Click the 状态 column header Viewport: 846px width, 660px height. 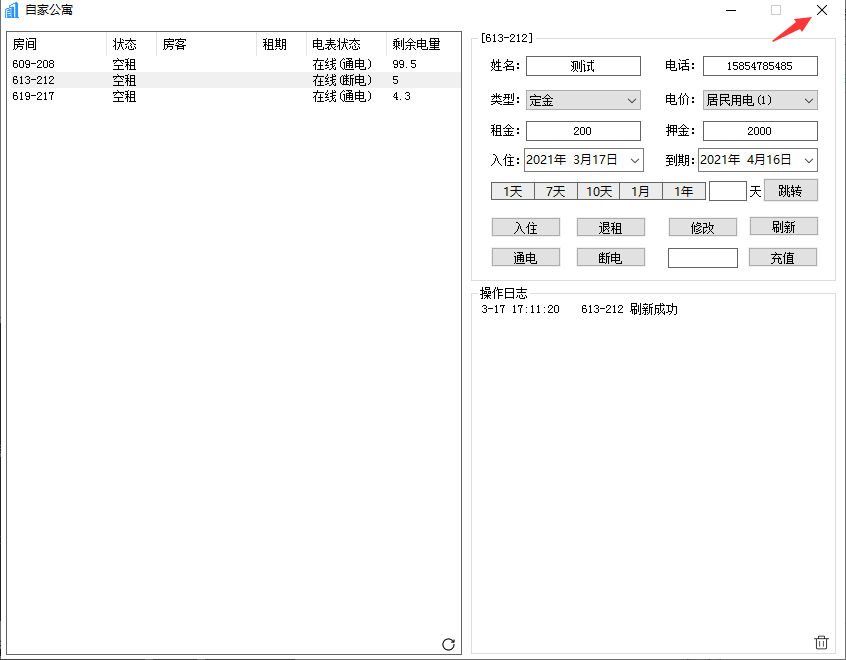(132, 44)
